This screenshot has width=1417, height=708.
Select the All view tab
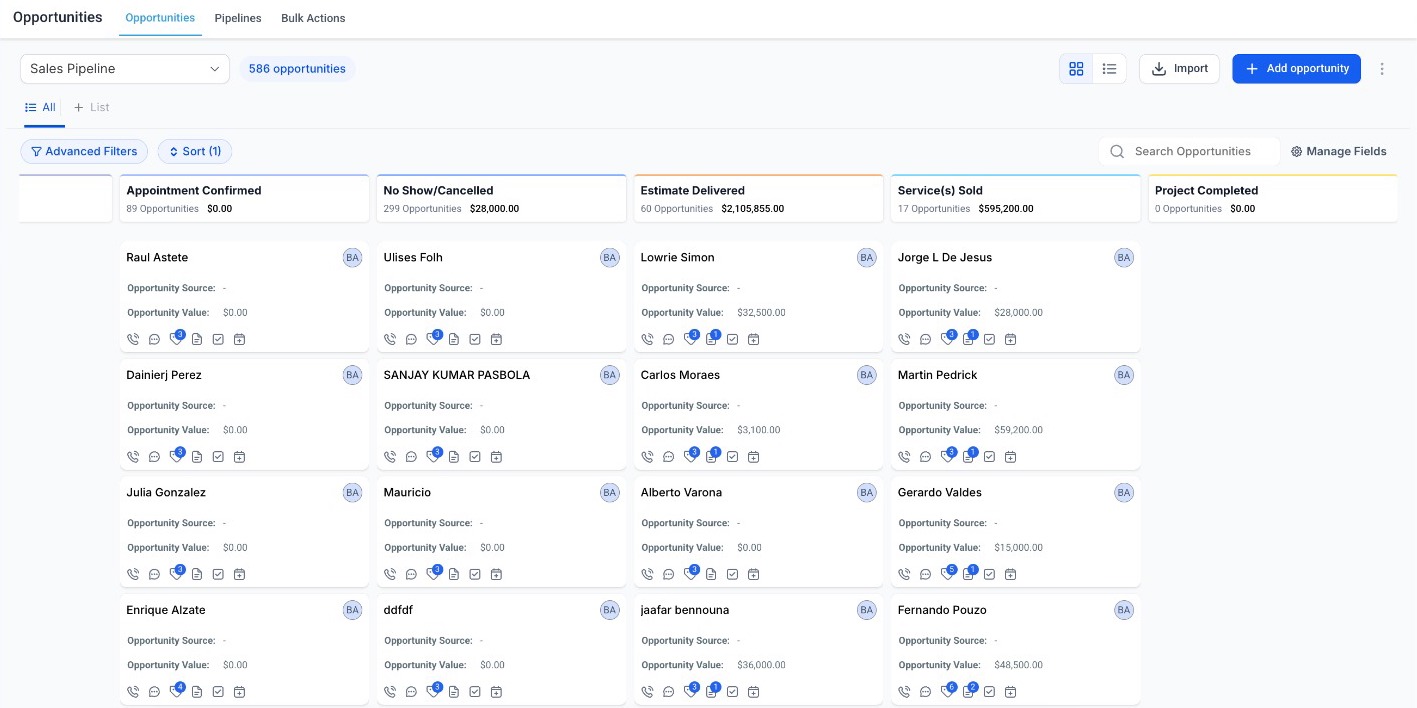click(41, 107)
